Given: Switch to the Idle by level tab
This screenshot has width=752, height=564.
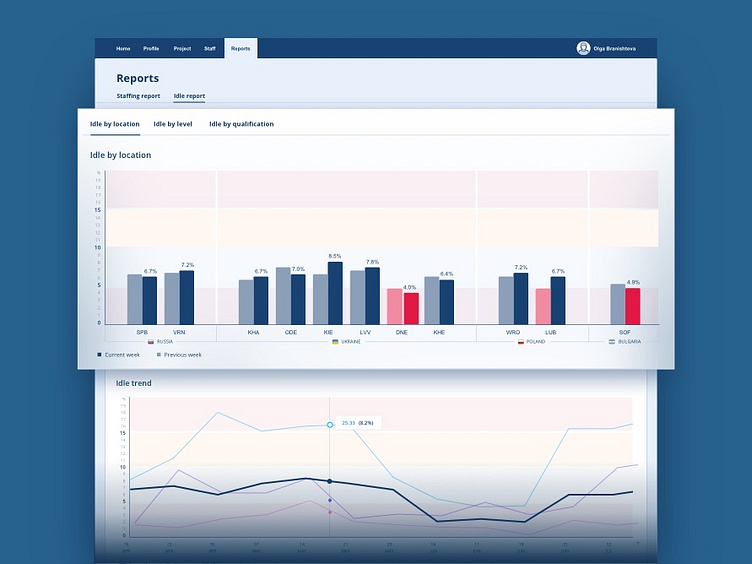Looking at the screenshot, I should pyautogui.click(x=173, y=124).
